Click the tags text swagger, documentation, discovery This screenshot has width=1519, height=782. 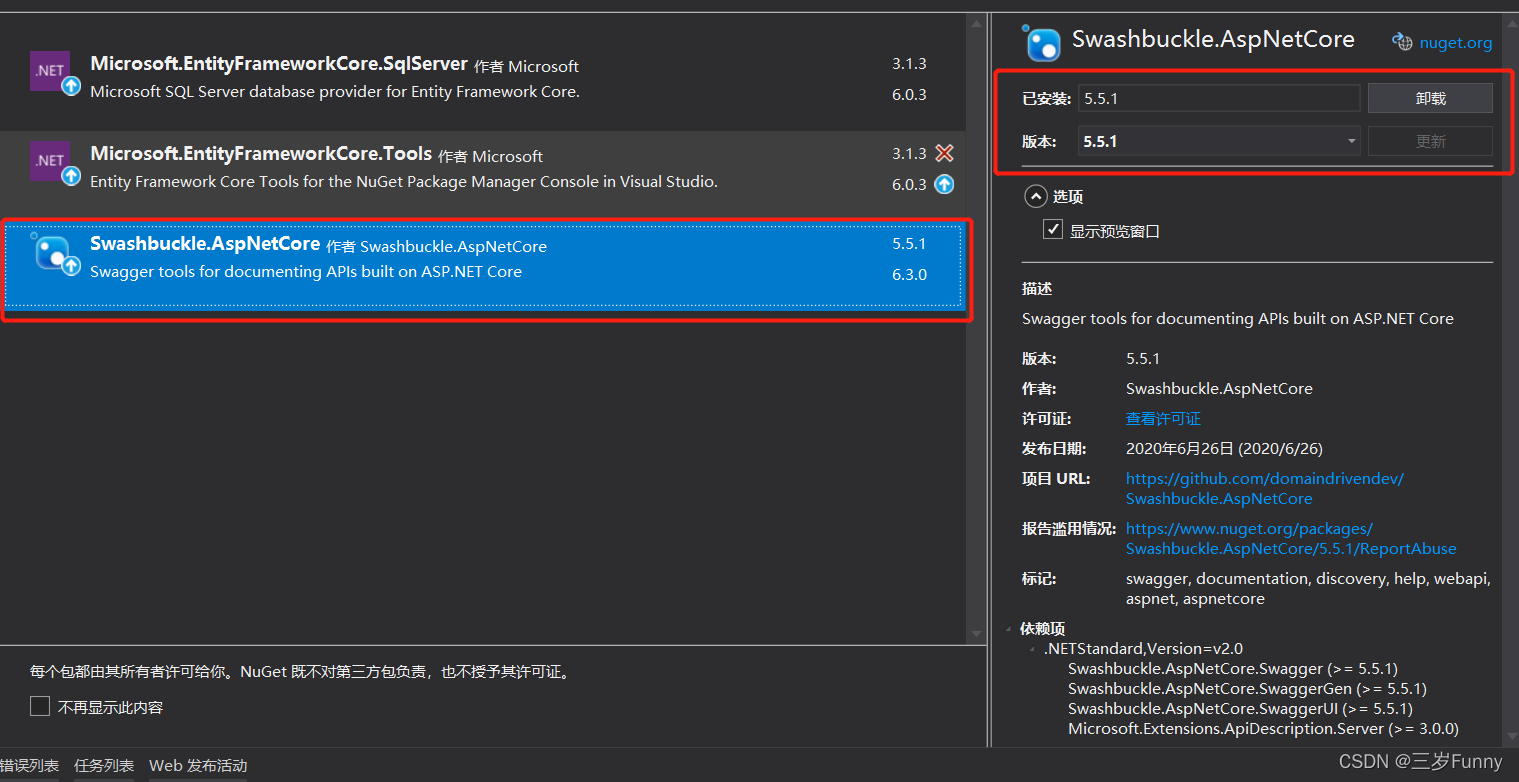pyautogui.click(x=1308, y=588)
